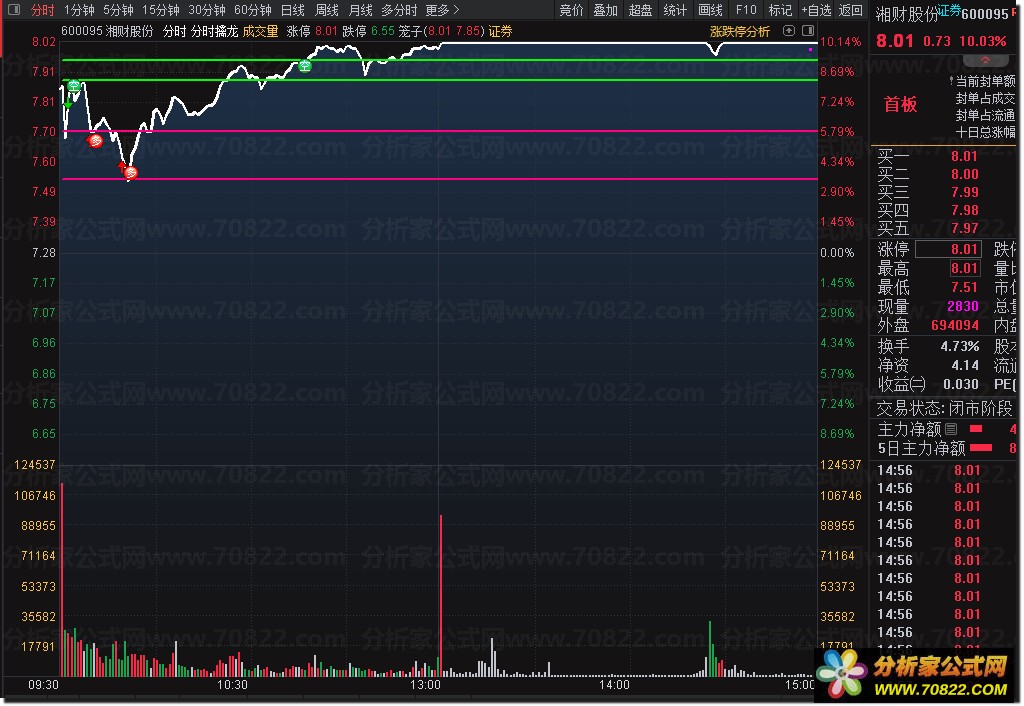
Task: Switch to the 15分钟 chart
Action: 161,10
